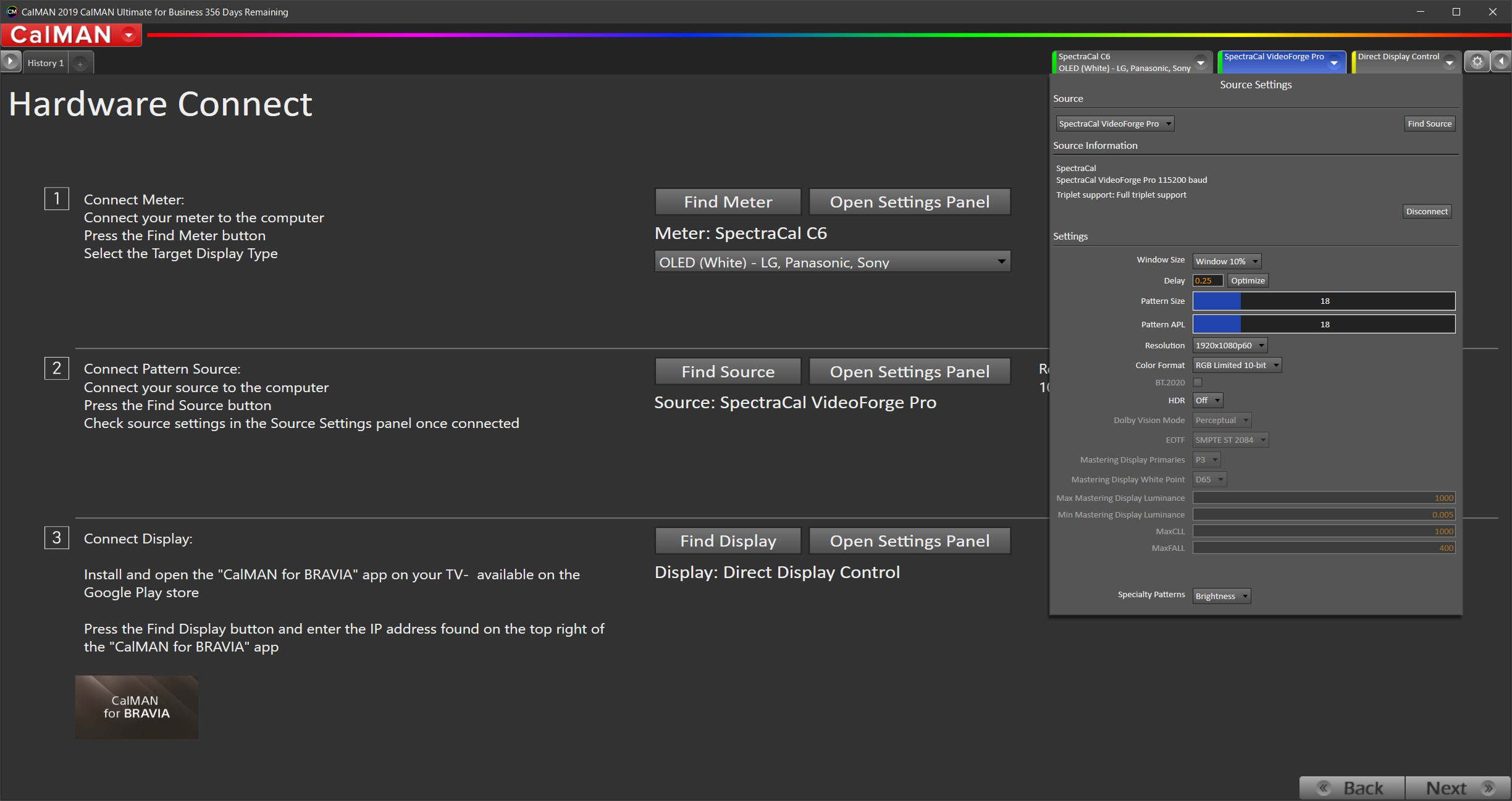This screenshot has width=1512, height=801.
Task: Click the Optimize delay button
Action: 1248,280
